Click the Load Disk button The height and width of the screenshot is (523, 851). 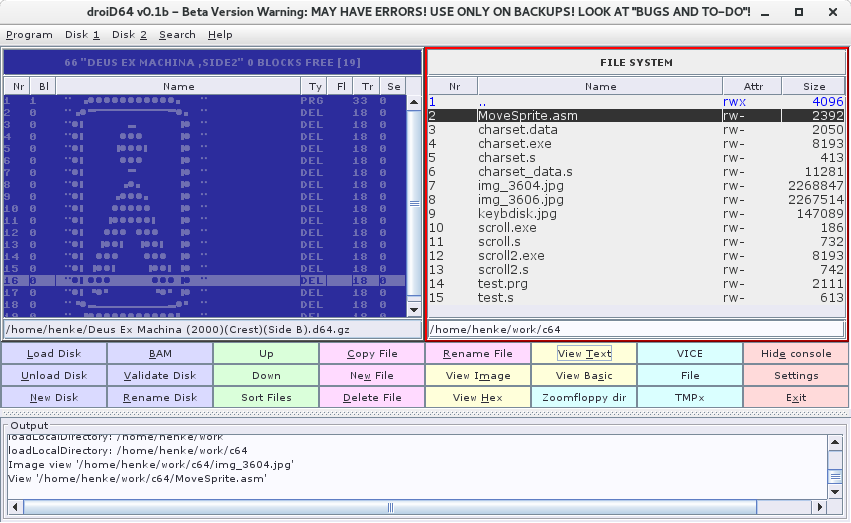click(54, 354)
